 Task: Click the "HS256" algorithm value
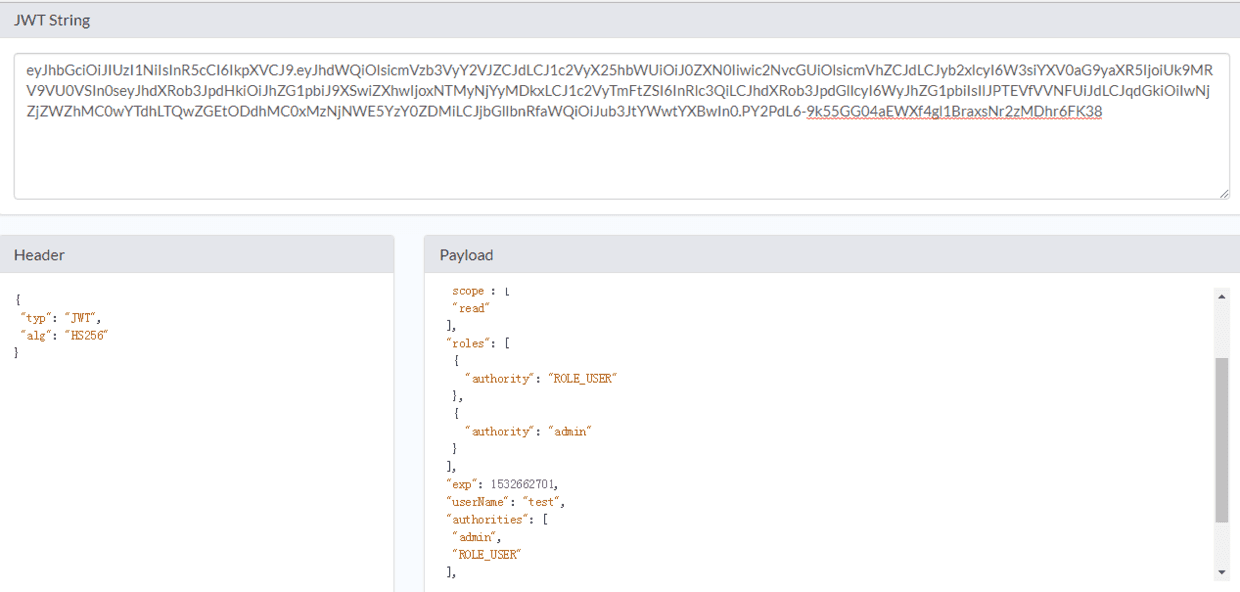pyautogui.click(x=86, y=335)
